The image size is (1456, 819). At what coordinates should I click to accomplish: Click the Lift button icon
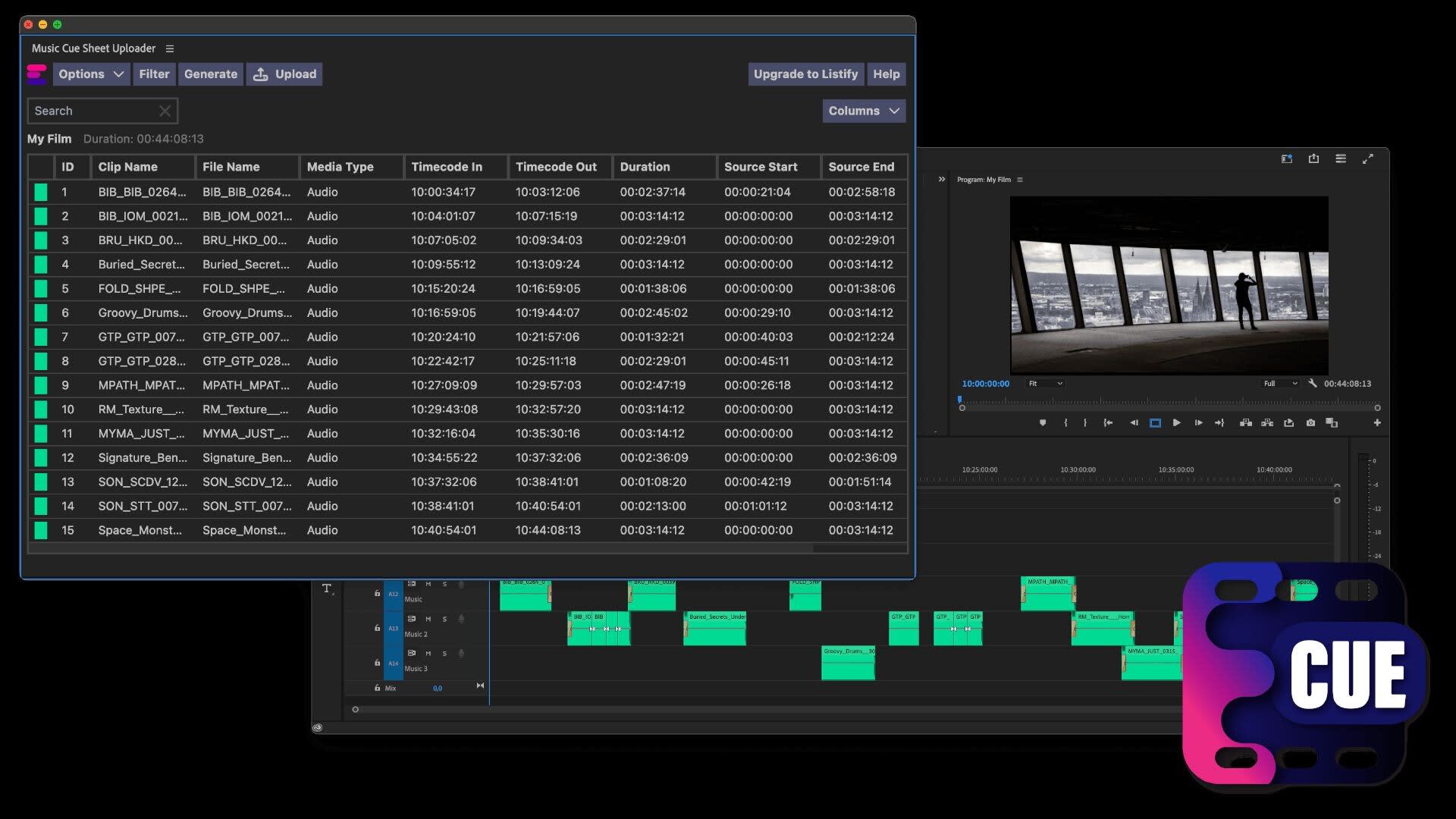1245,423
